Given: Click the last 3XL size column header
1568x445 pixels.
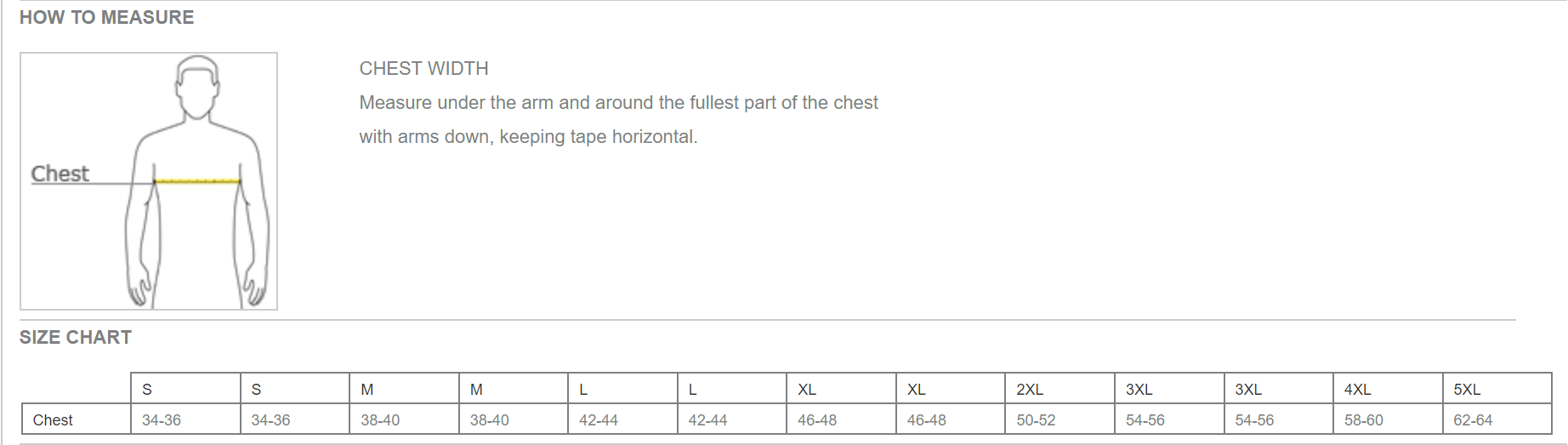Looking at the screenshot, I should pyautogui.click(x=1248, y=389).
